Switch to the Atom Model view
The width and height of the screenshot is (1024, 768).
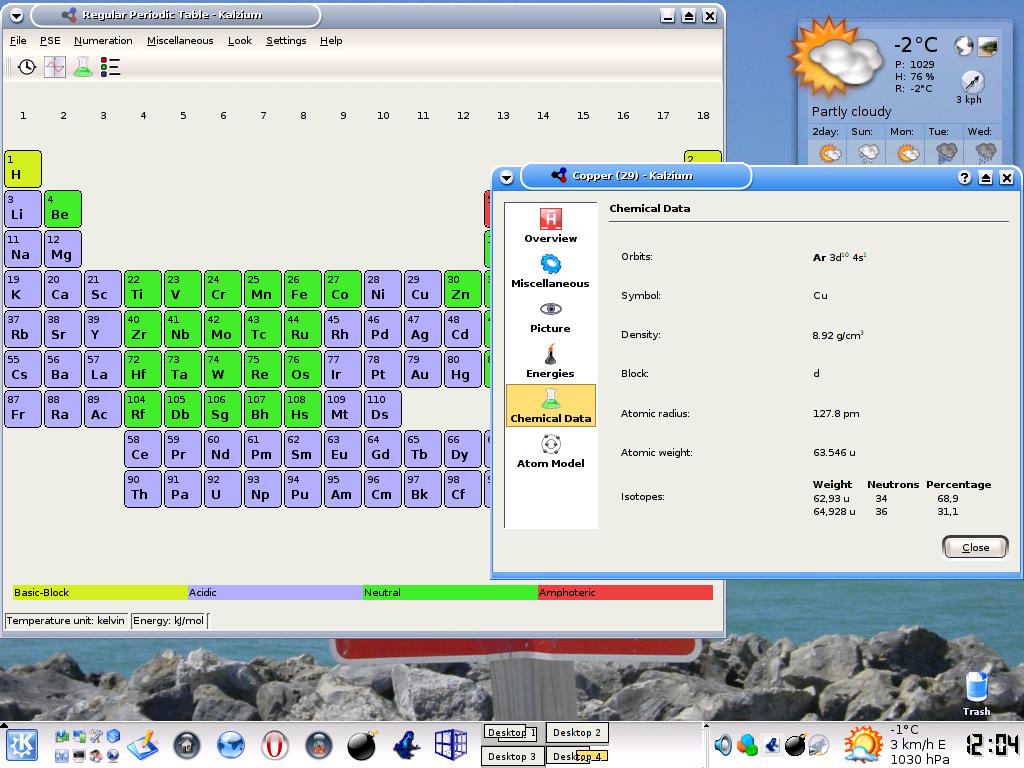click(550, 451)
